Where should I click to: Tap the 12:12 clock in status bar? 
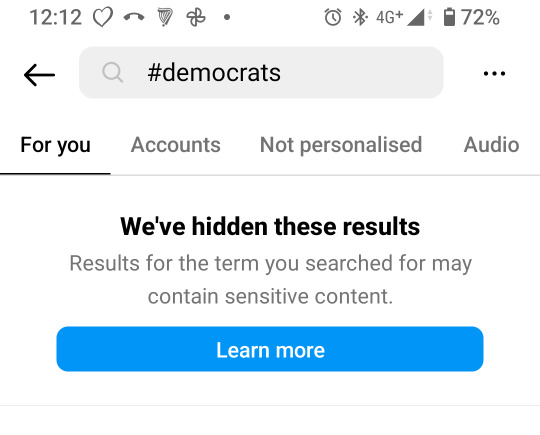click(x=56, y=17)
